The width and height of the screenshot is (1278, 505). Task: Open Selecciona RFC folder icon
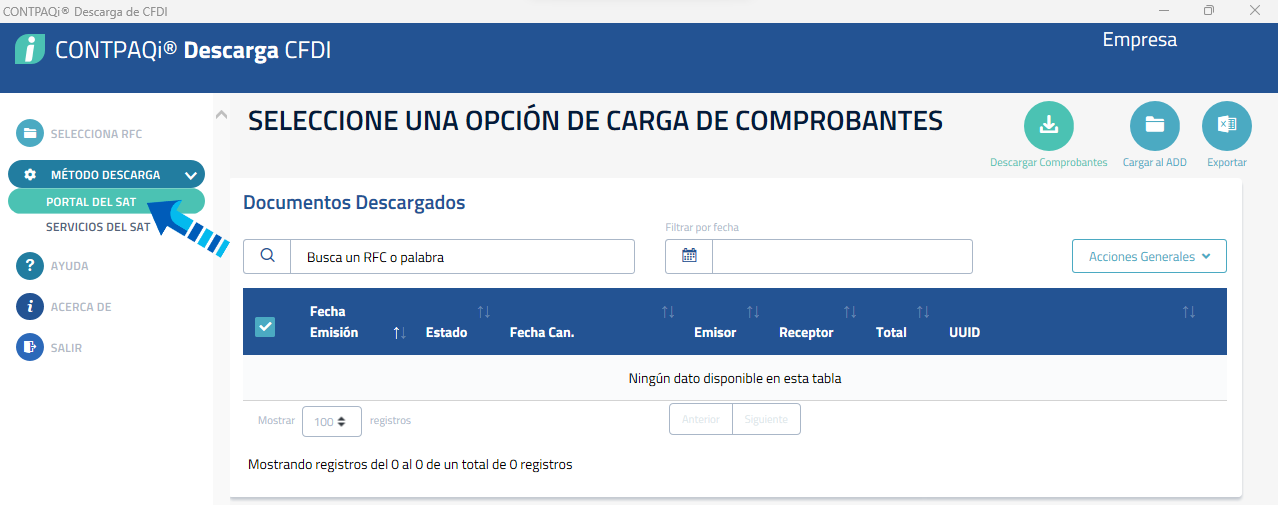(30, 133)
